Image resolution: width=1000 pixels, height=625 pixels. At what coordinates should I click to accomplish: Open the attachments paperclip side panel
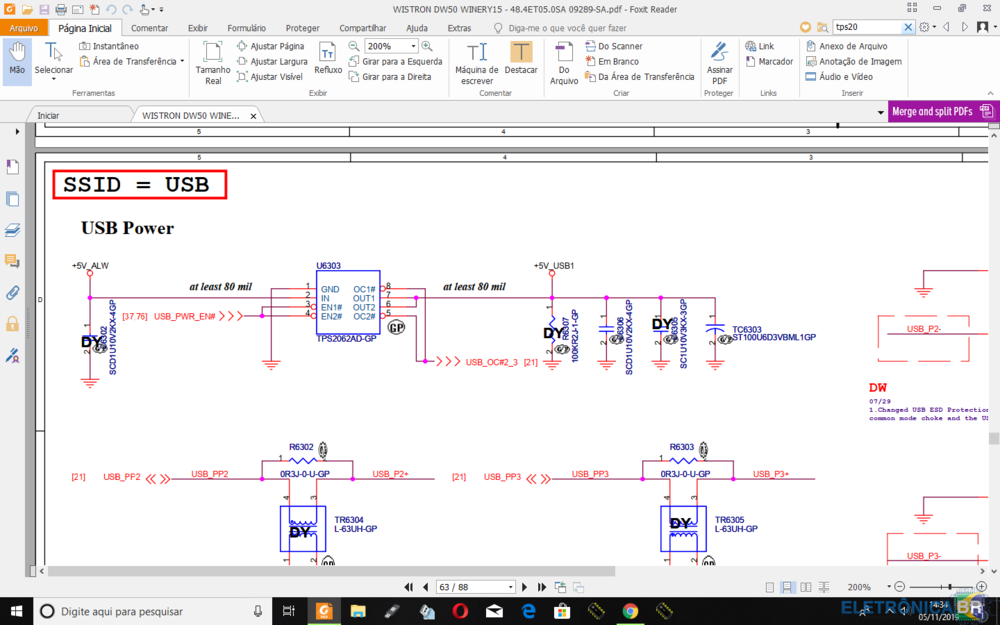13,293
